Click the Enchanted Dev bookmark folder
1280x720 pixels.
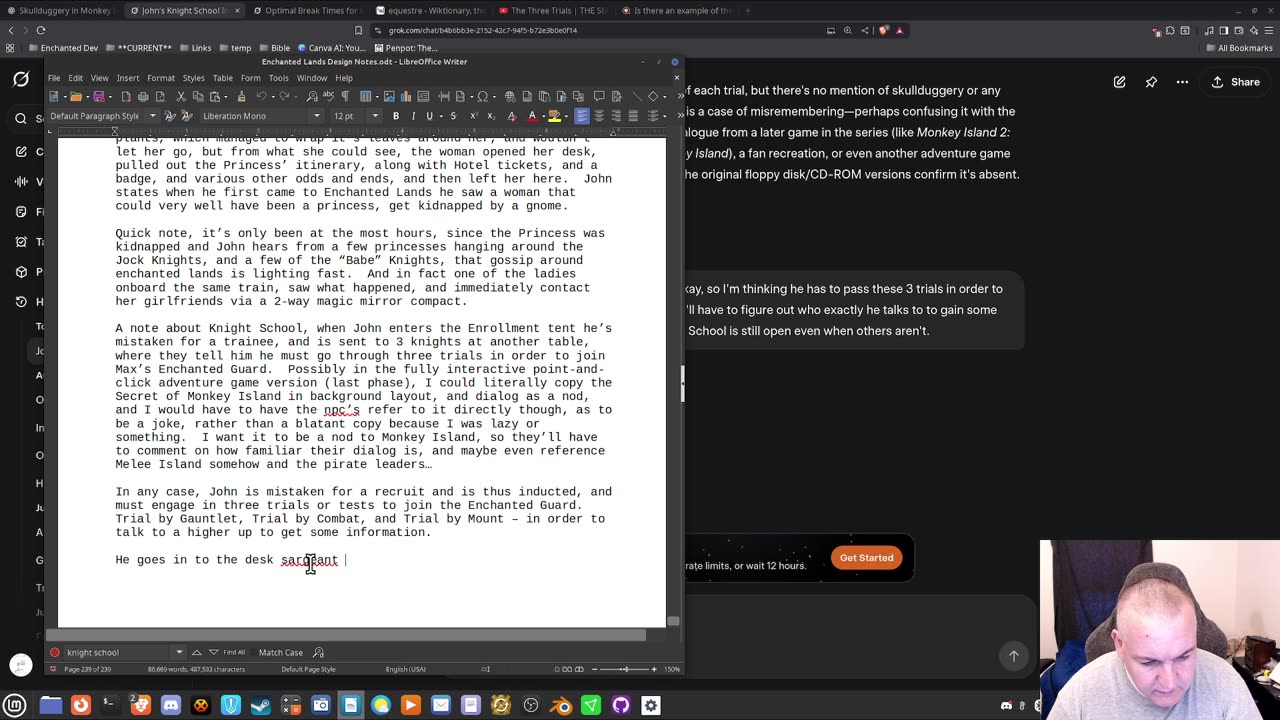(64, 48)
